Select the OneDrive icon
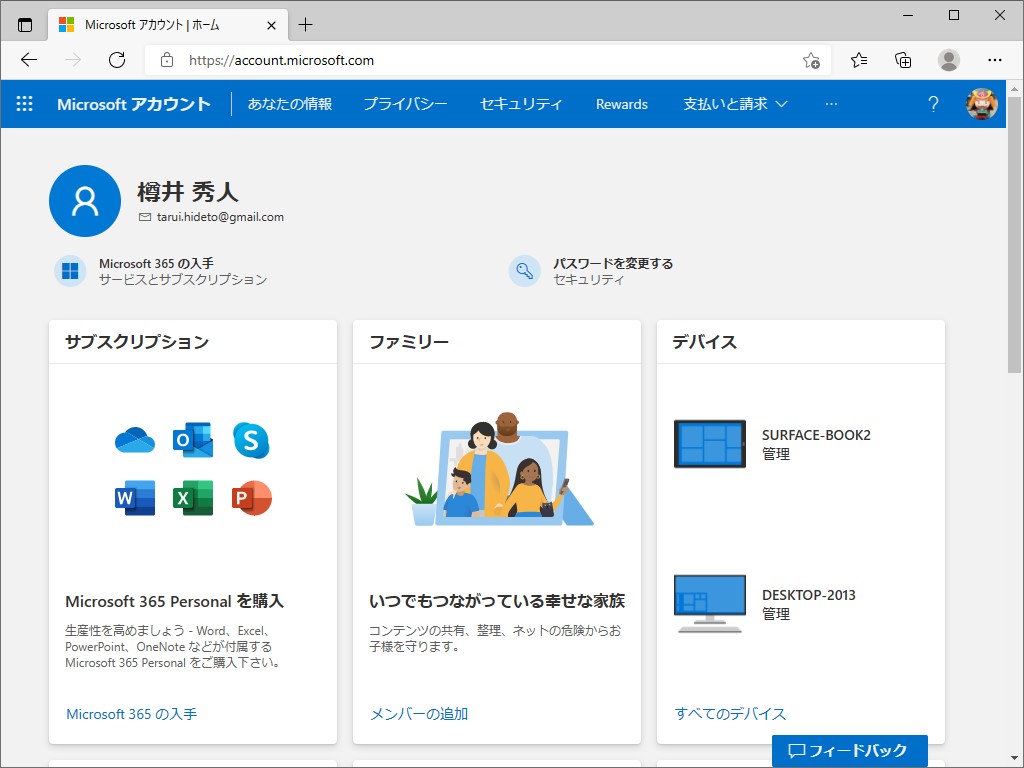Screen dimensions: 1024x768 (x=134, y=440)
